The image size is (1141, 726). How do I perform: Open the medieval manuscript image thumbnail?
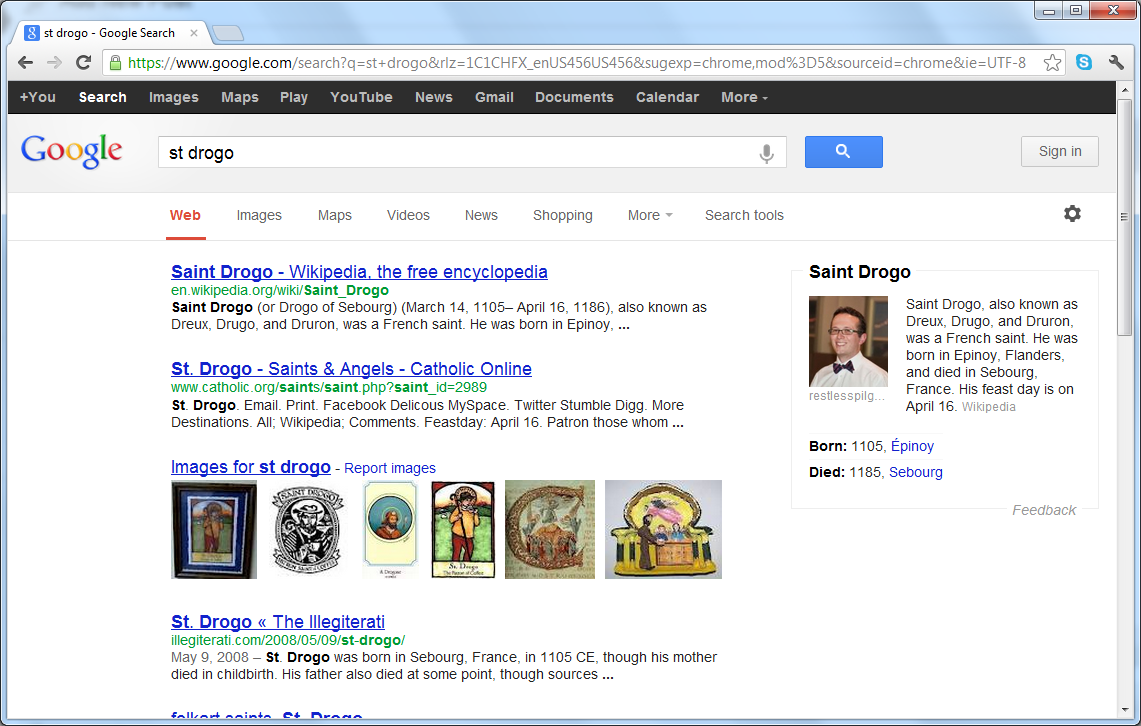[x=550, y=530]
